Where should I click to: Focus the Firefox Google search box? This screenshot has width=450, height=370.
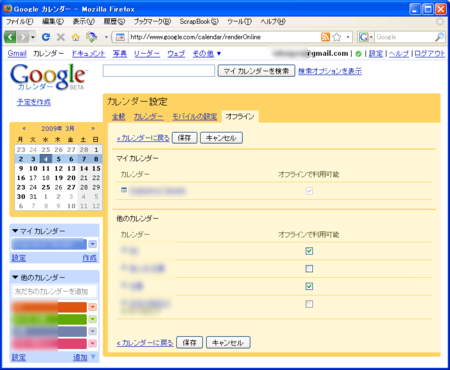click(x=404, y=37)
